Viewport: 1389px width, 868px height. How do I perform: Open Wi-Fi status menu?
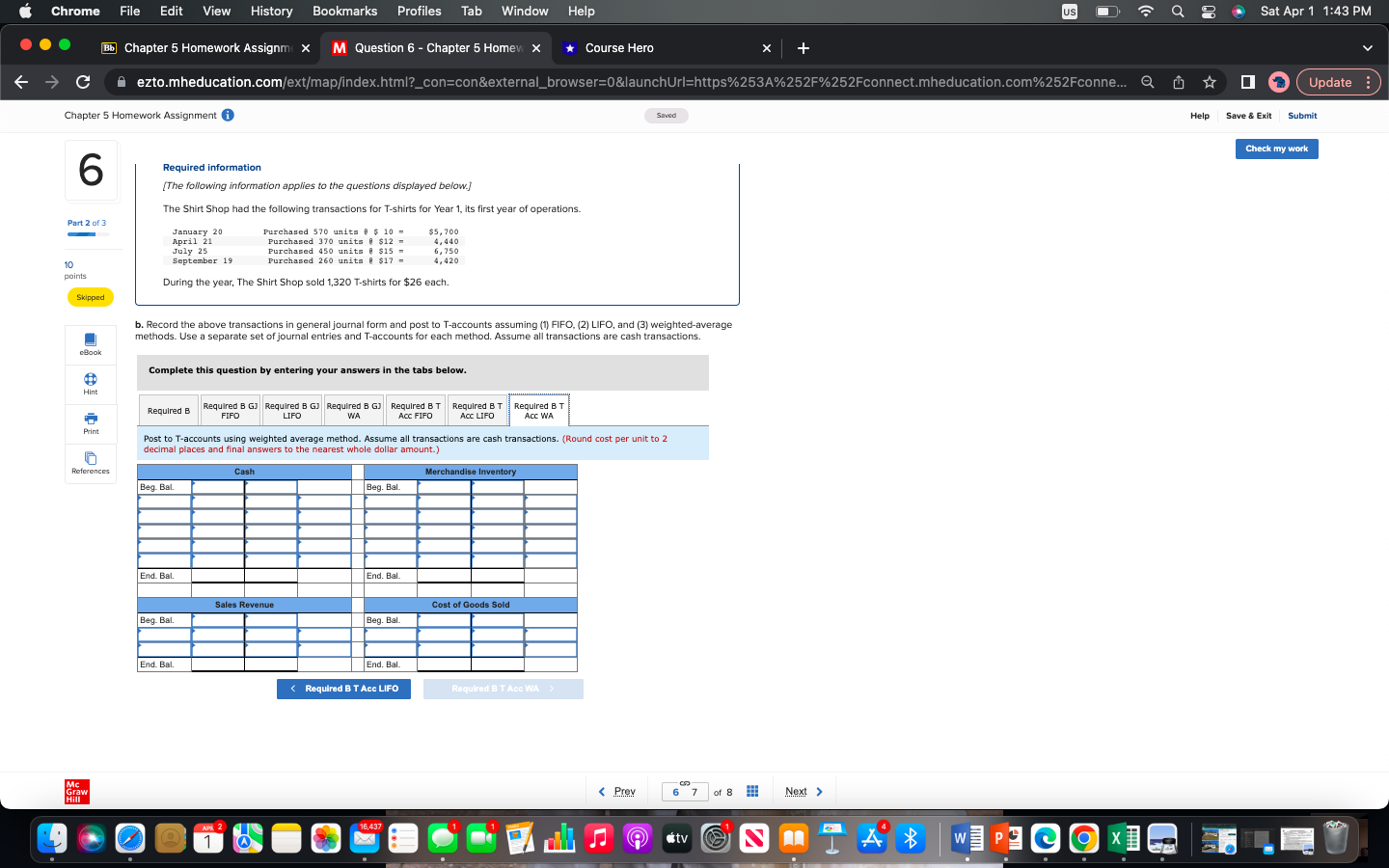pos(1146,12)
